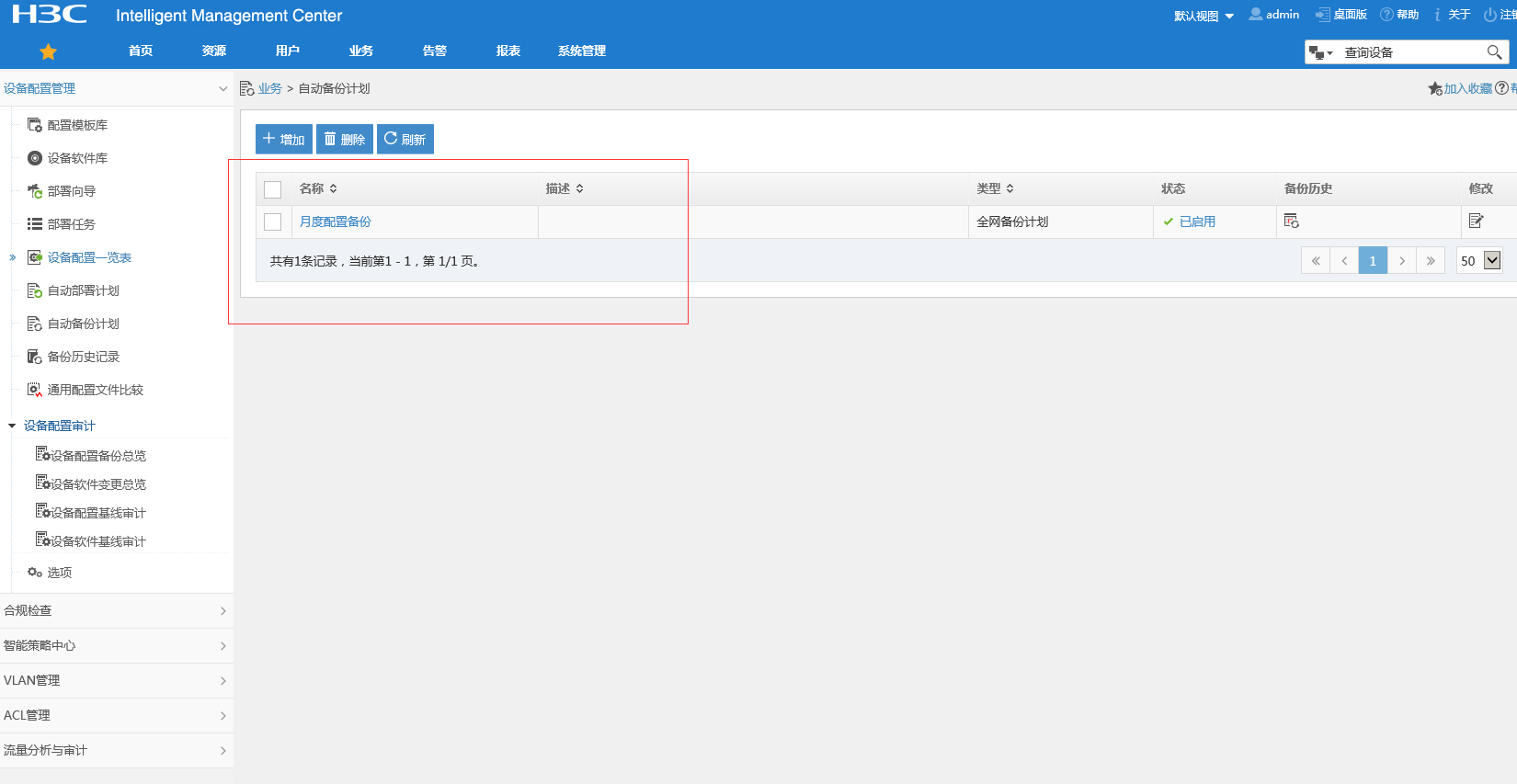Open 通用配置文件比较 sidebar item
This screenshot has width=1517, height=784.
click(96, 390)
